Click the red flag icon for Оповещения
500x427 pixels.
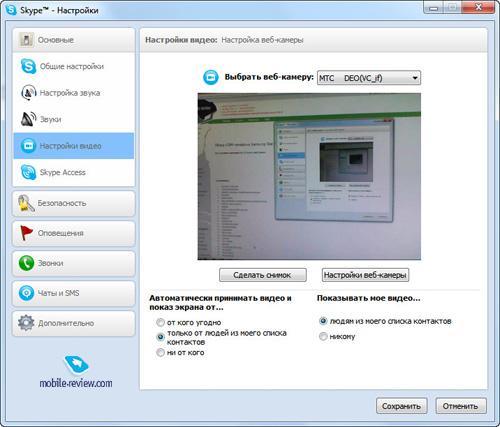[26, 233]
